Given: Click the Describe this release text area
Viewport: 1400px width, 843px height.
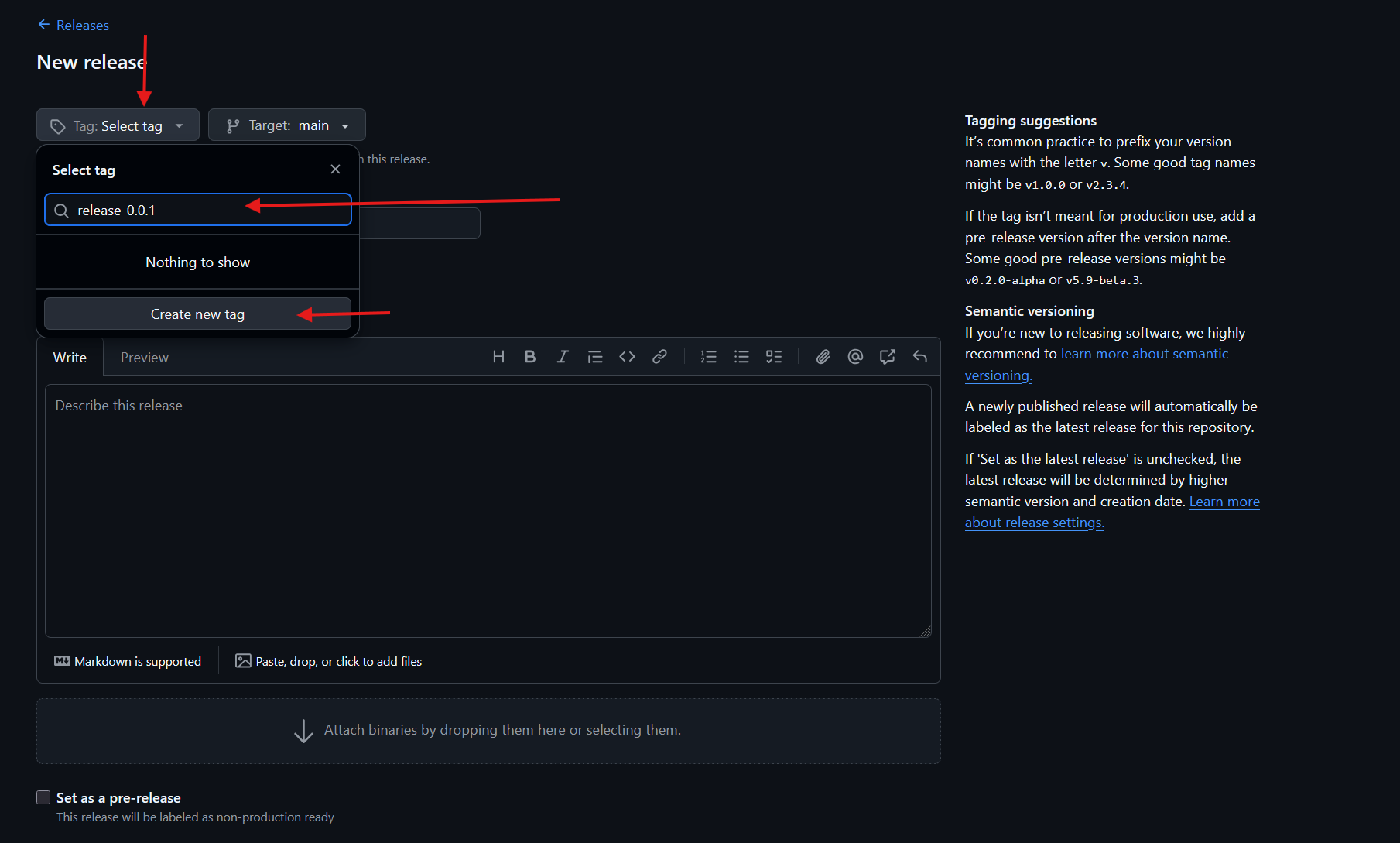Looking at the screenshot, I should click(488, 511).
